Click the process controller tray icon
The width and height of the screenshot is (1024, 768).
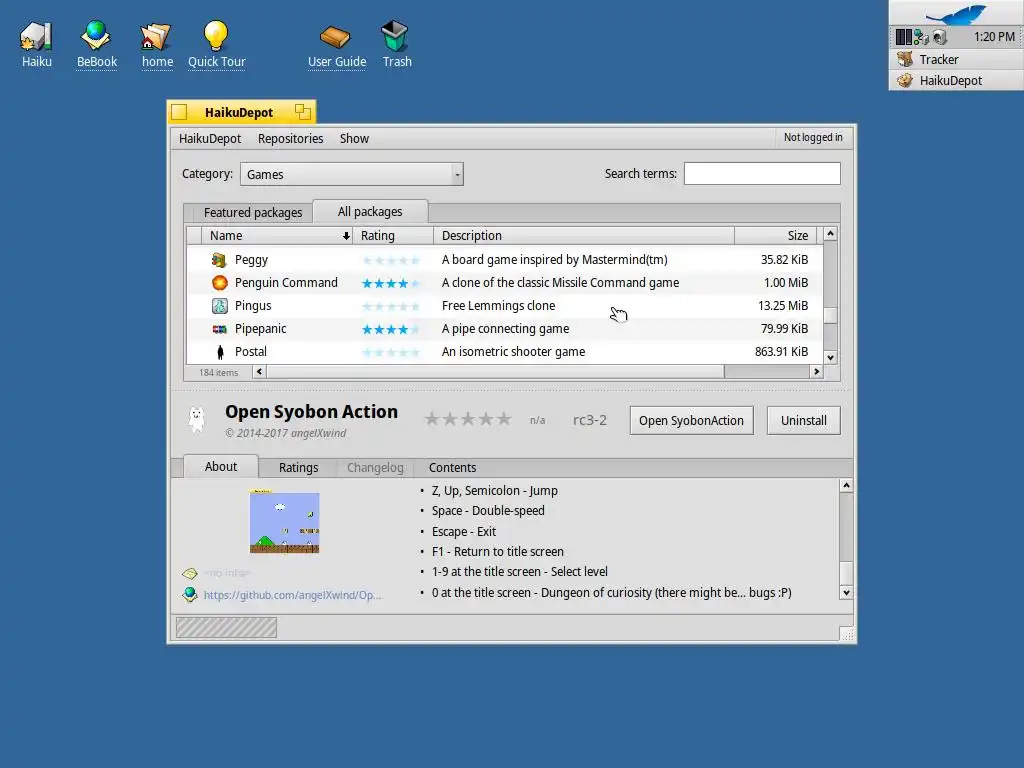click(x=903, y=37)
